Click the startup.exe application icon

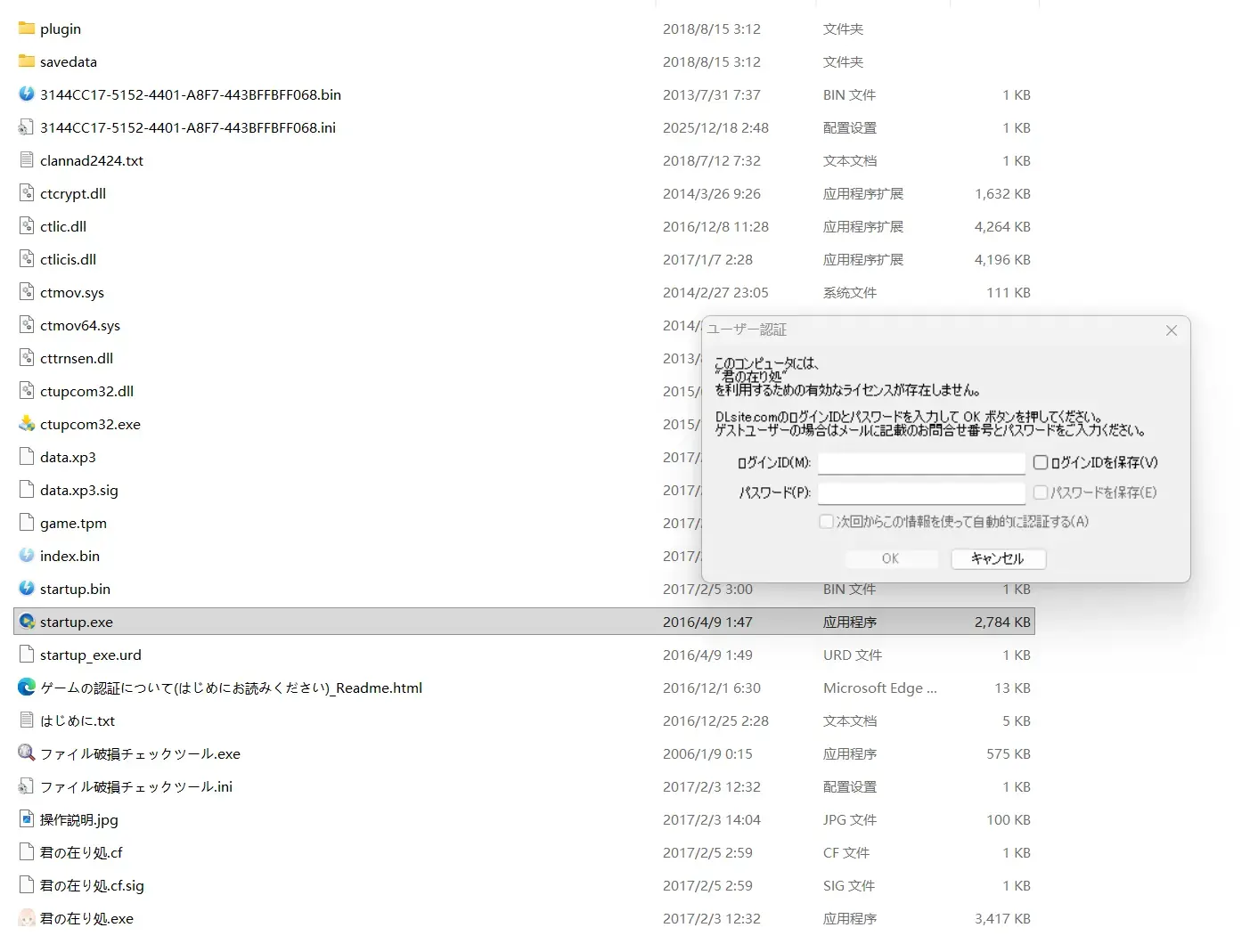click(x=27, y=622)
